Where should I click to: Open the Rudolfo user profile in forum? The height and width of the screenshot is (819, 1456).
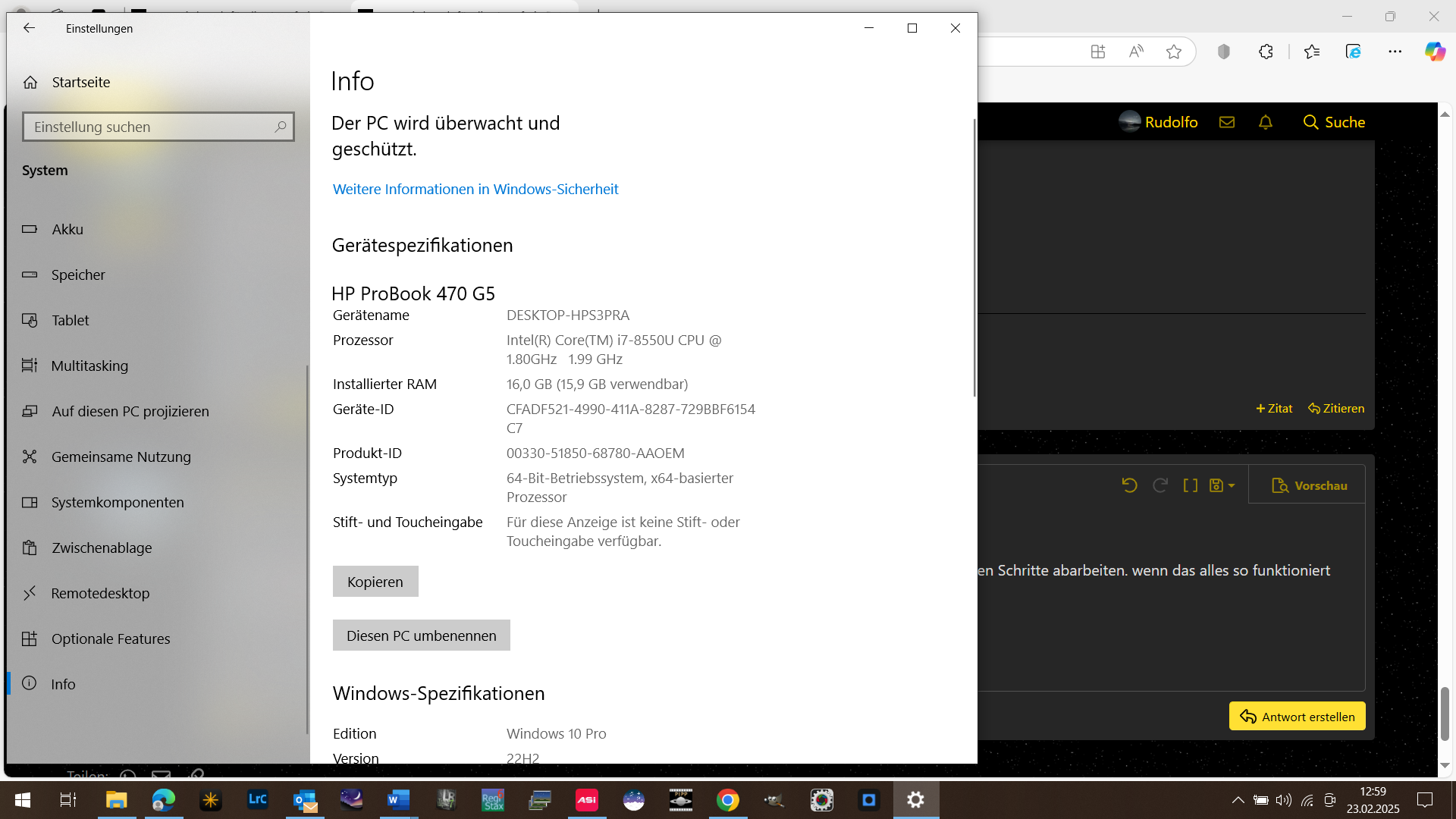1159,122
